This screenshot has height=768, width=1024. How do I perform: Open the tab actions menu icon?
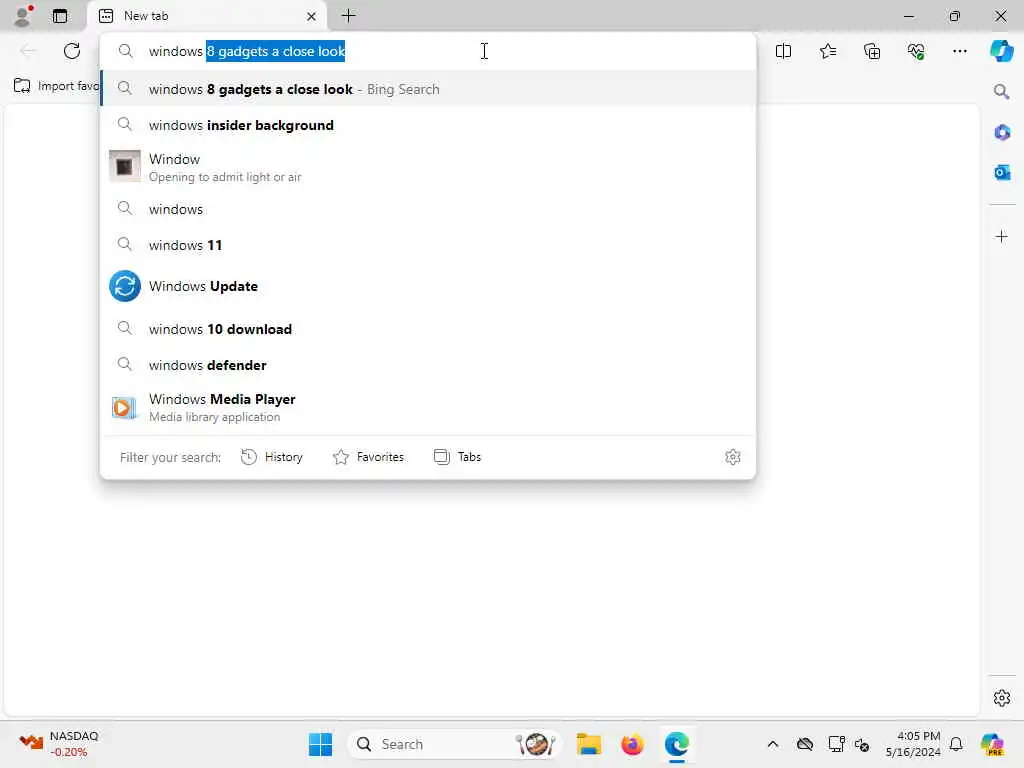coord(60,16)
